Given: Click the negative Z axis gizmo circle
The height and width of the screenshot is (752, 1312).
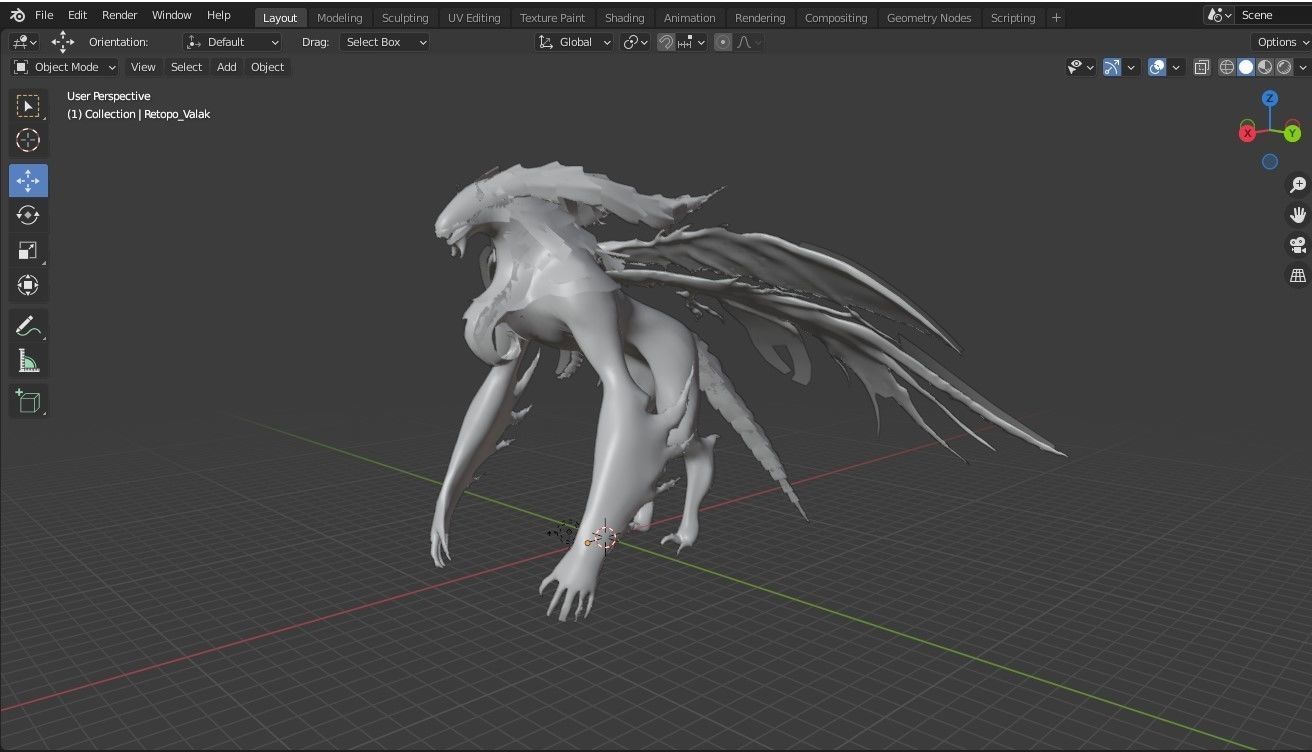Looking at the screenshot, I should pyautogui.click(x=1270, y=161).
